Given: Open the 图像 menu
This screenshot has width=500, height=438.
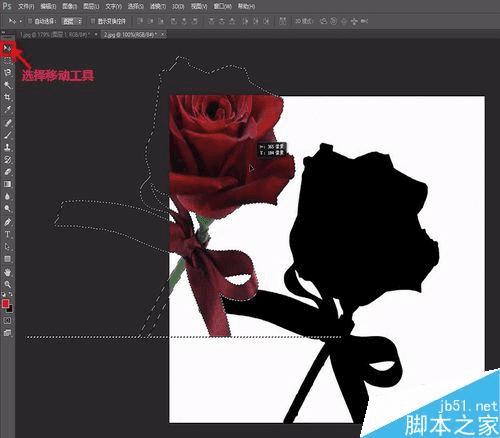Looking at the screenshot, I should click(x=69, y=6).
